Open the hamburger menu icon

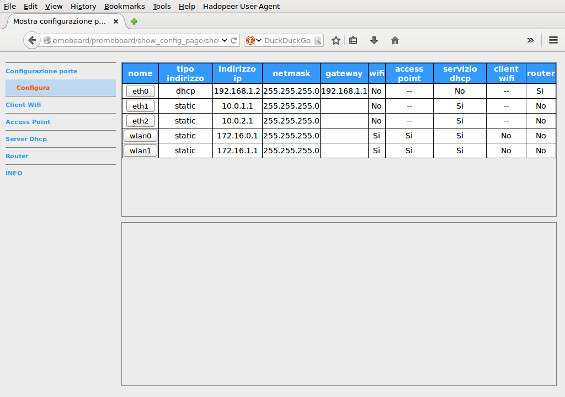click(x=553, y=40)
